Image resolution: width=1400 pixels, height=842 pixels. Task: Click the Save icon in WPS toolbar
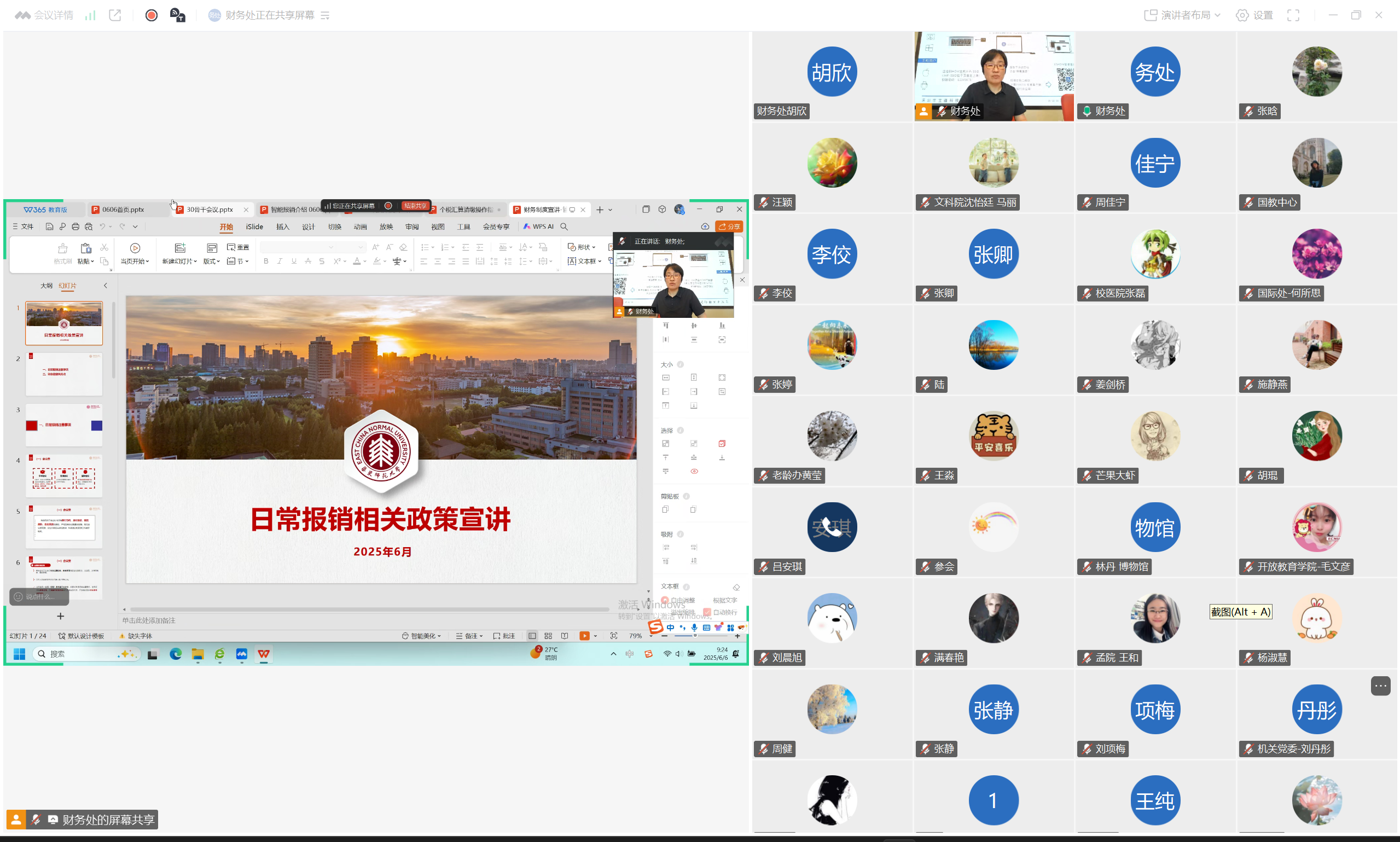point(49,227)
